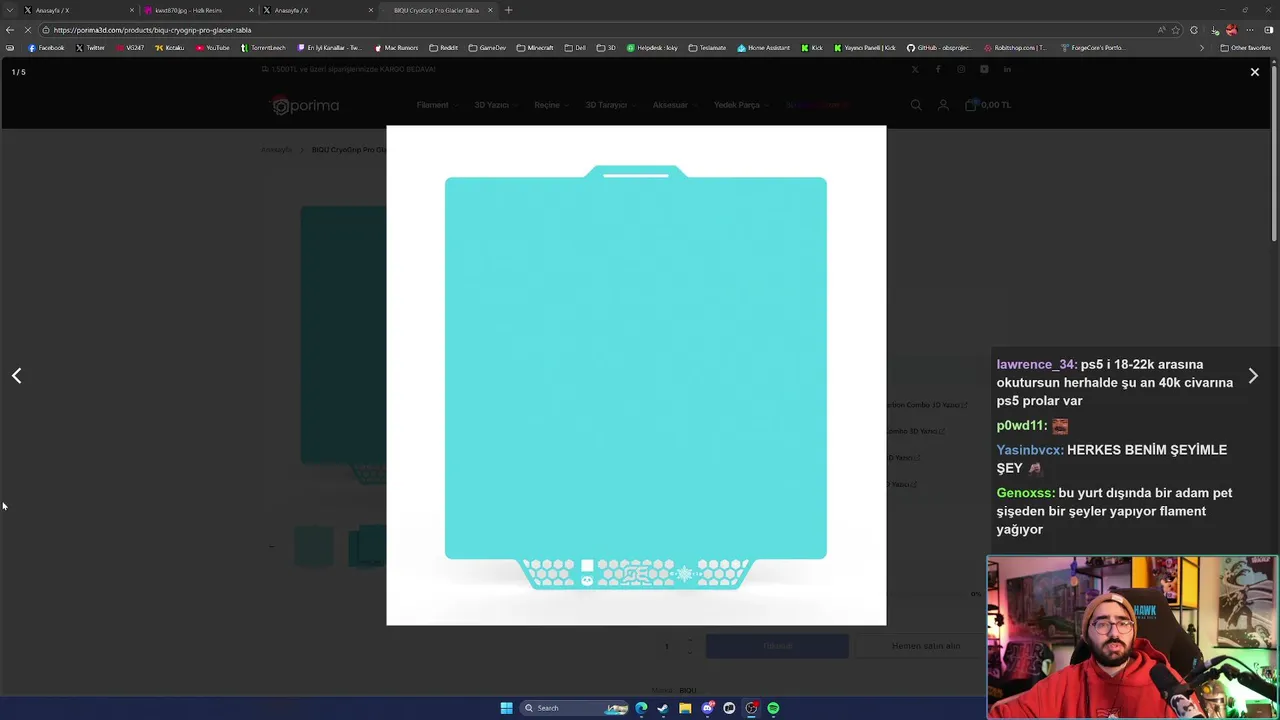Open Minecraft bookmarks folder
The height and width of the screenshot is (720, 1280).
point(535,48)
